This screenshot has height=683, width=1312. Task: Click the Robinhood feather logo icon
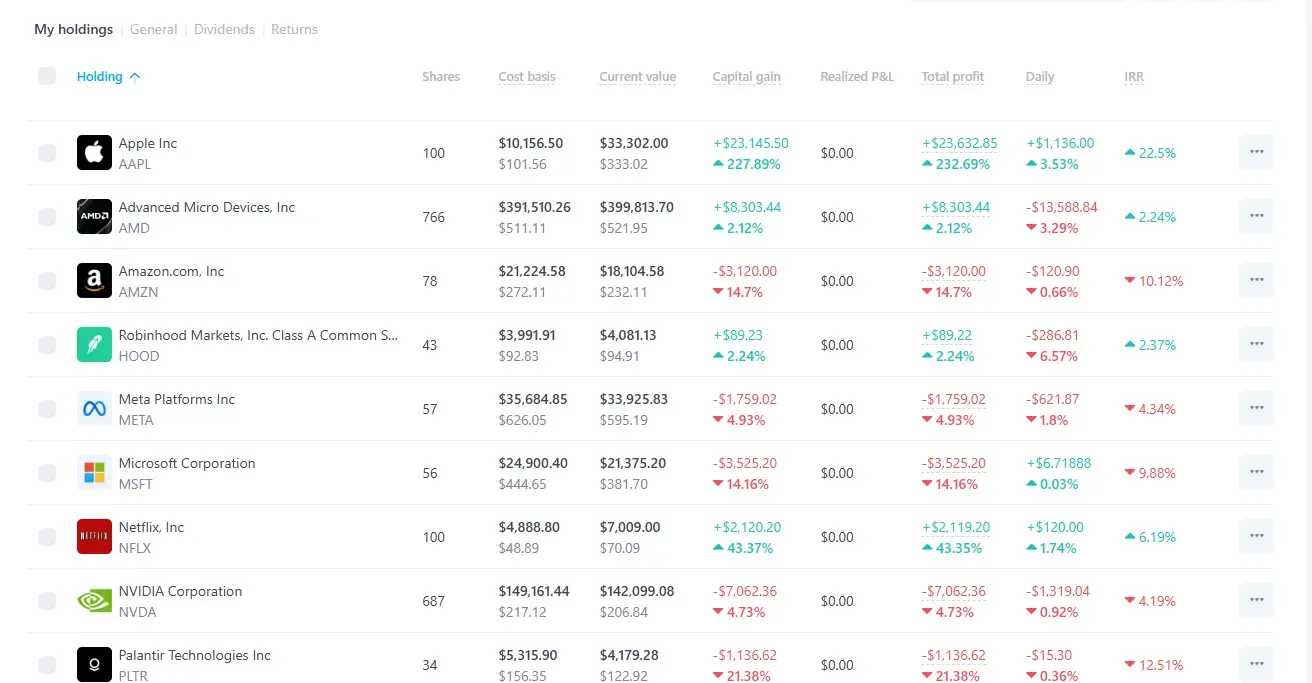(94, 345)
